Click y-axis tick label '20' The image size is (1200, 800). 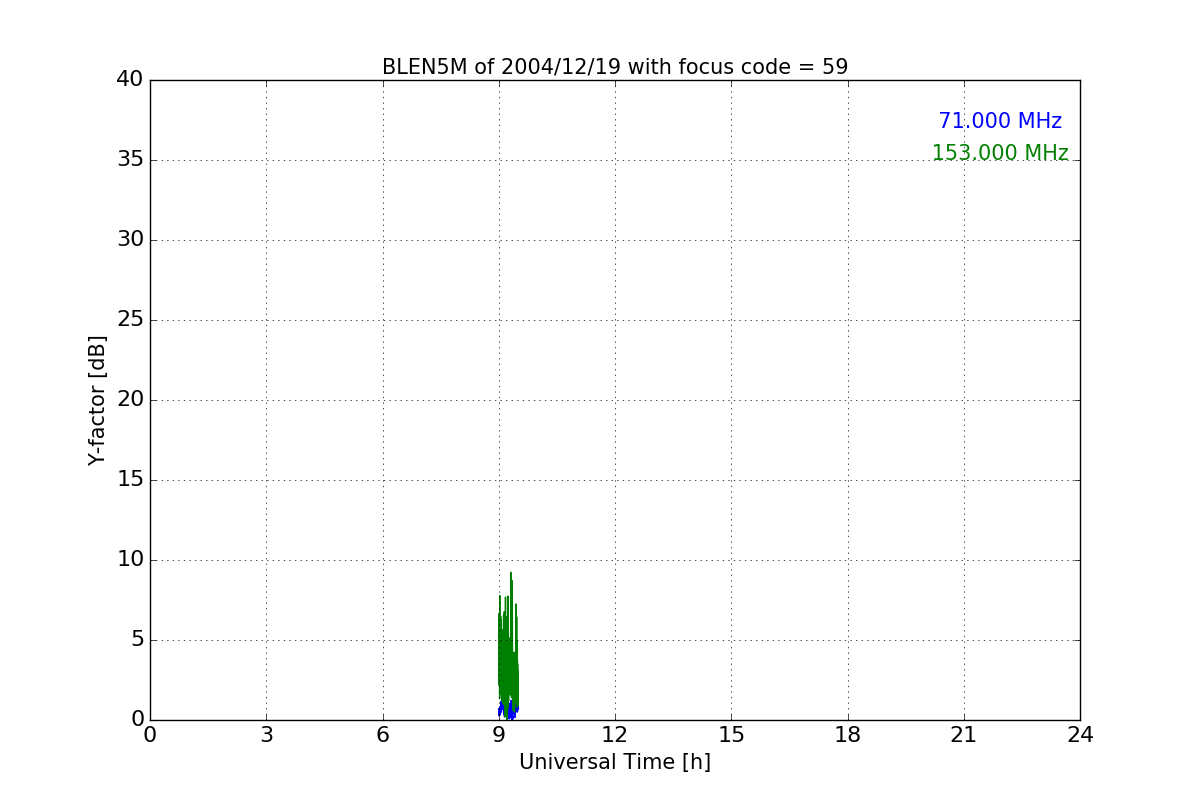[130, 400]
